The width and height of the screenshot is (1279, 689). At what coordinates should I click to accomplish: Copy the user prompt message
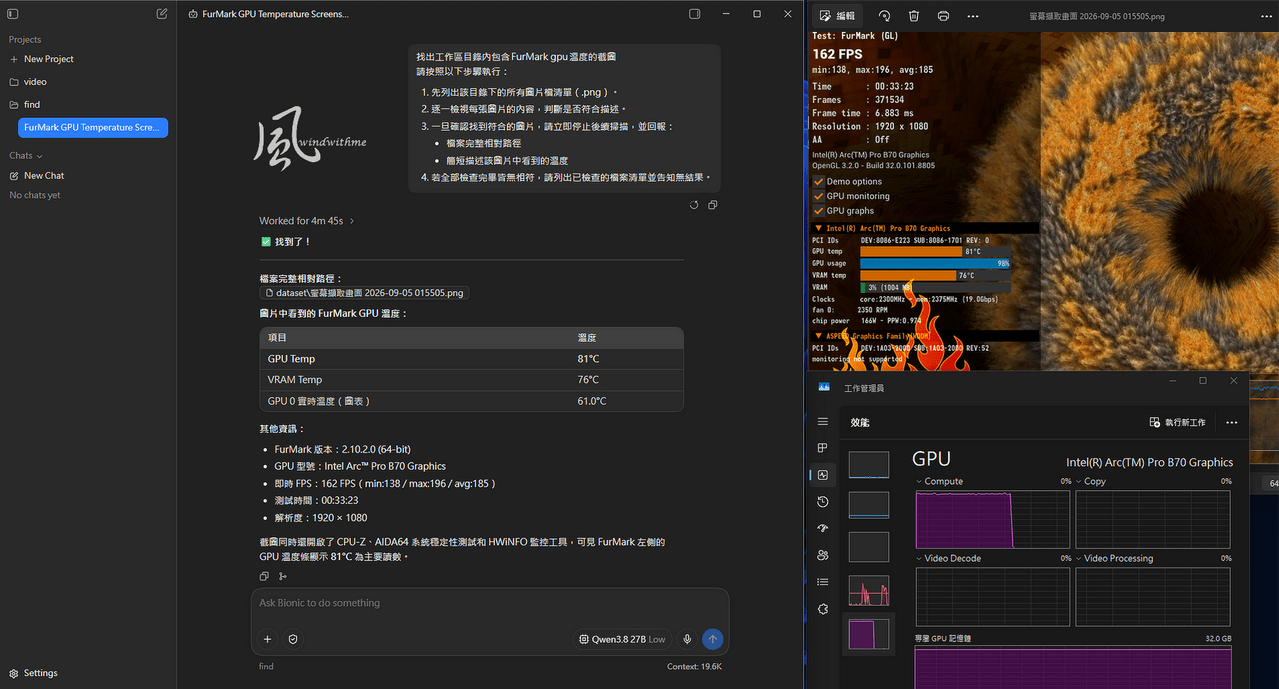pos(712,205)
